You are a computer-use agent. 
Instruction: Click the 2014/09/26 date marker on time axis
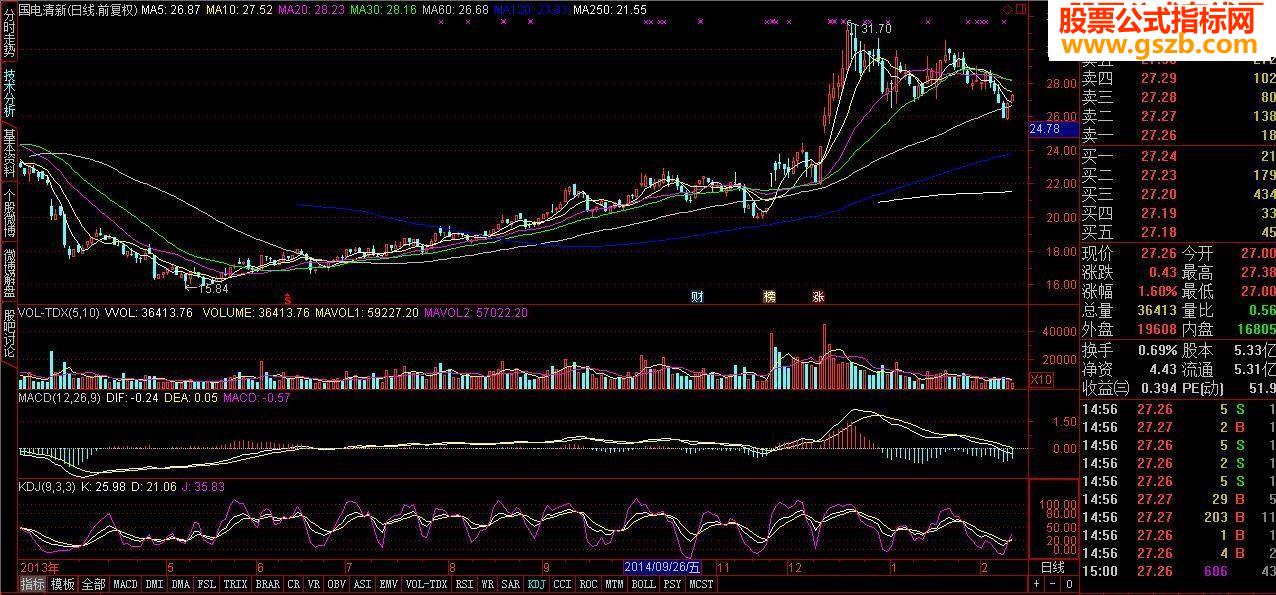(x=663, y=567)
